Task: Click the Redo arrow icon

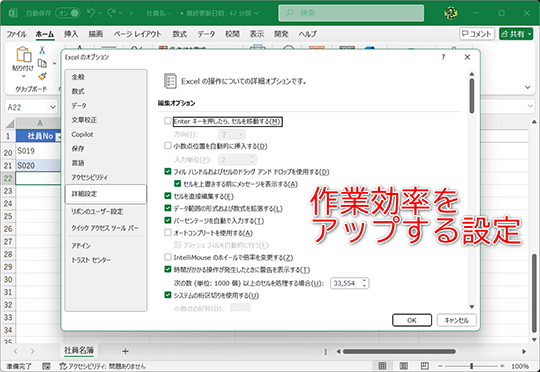Action: click(111, 13)
